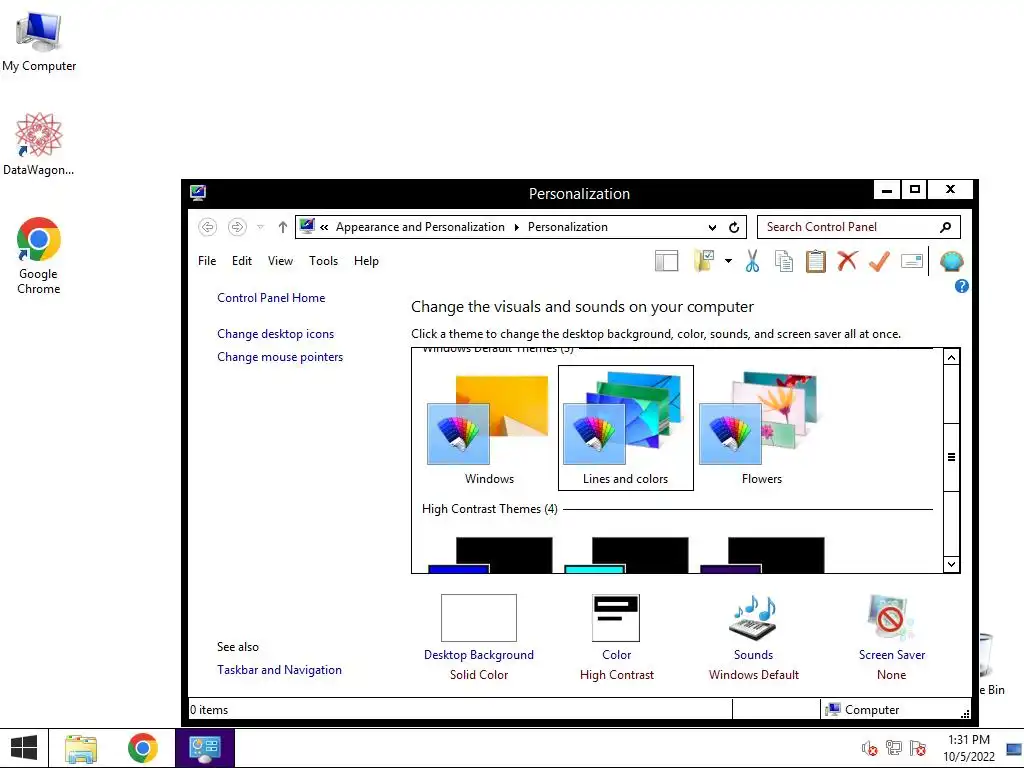Open File Explorer from the taskbar
The image size is (1024, 768).
pyautogui.click(x=80, y=748)
